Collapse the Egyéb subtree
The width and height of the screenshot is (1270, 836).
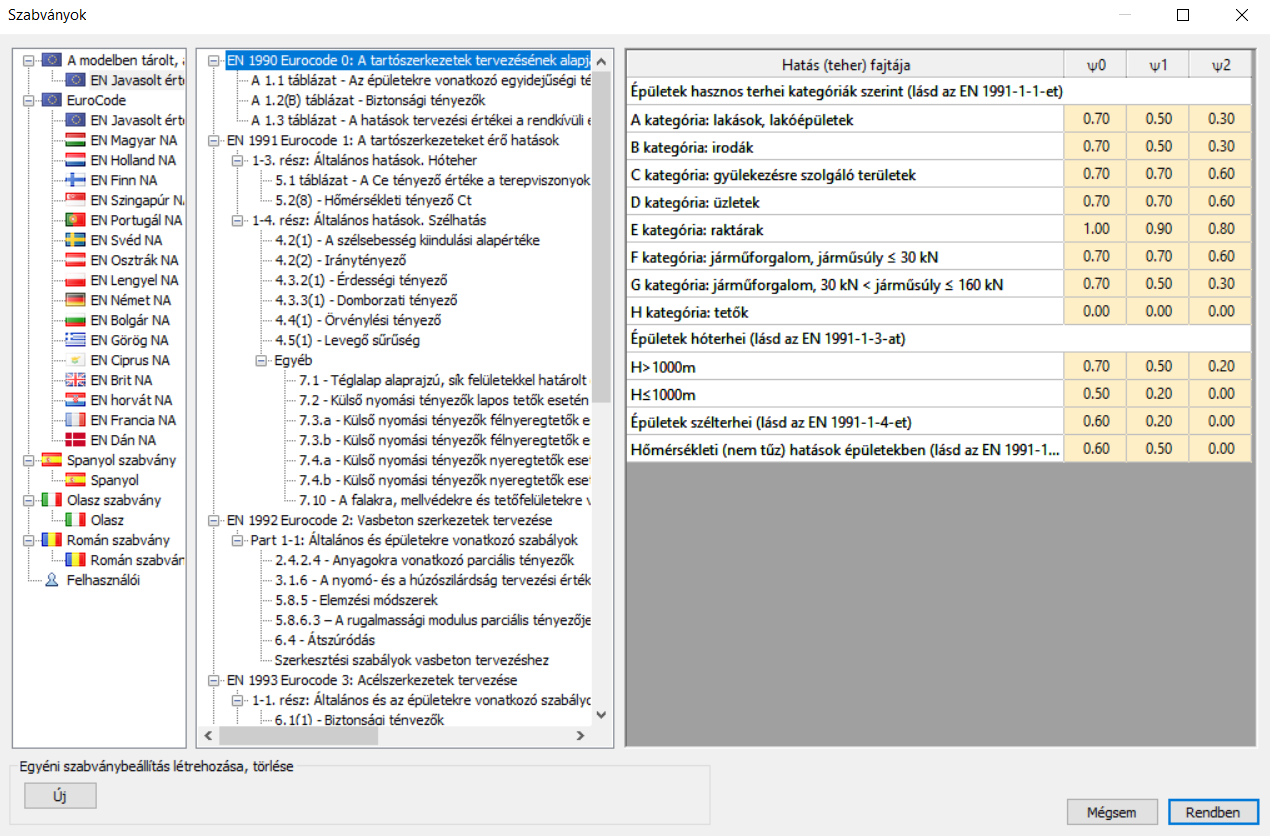point(261,360)
